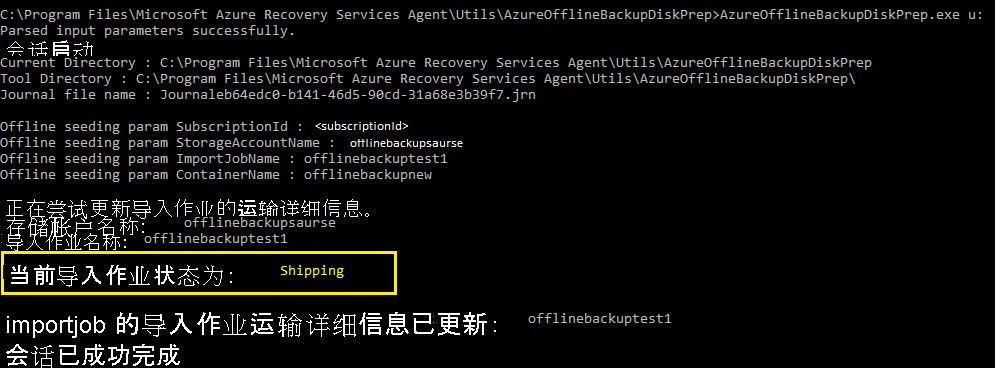995x368 pixels.
Task: Click the 'Parsed input parameters successfully' line
Action: 147,30
